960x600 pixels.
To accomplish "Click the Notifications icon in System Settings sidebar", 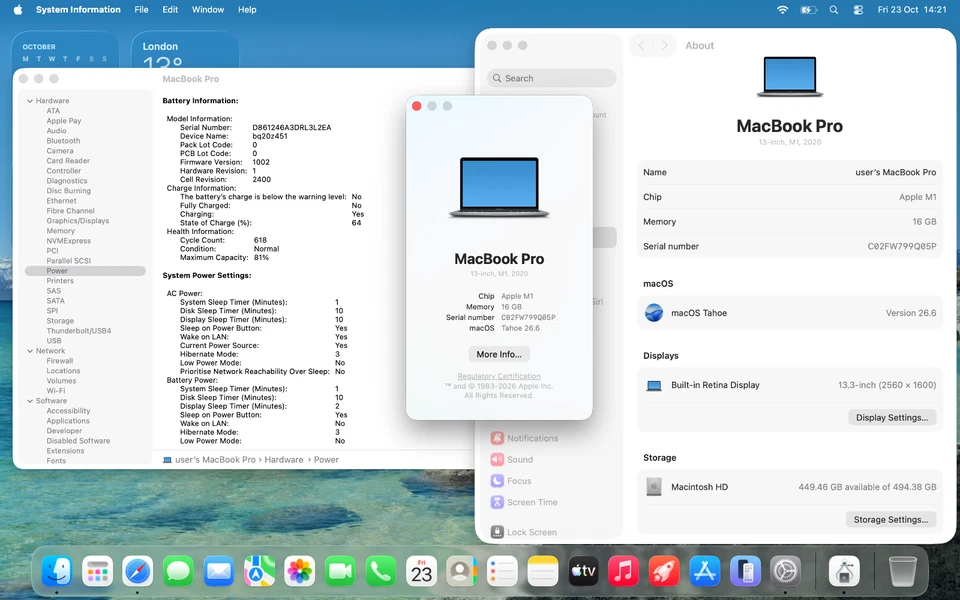I will click(x=497, y=438).
